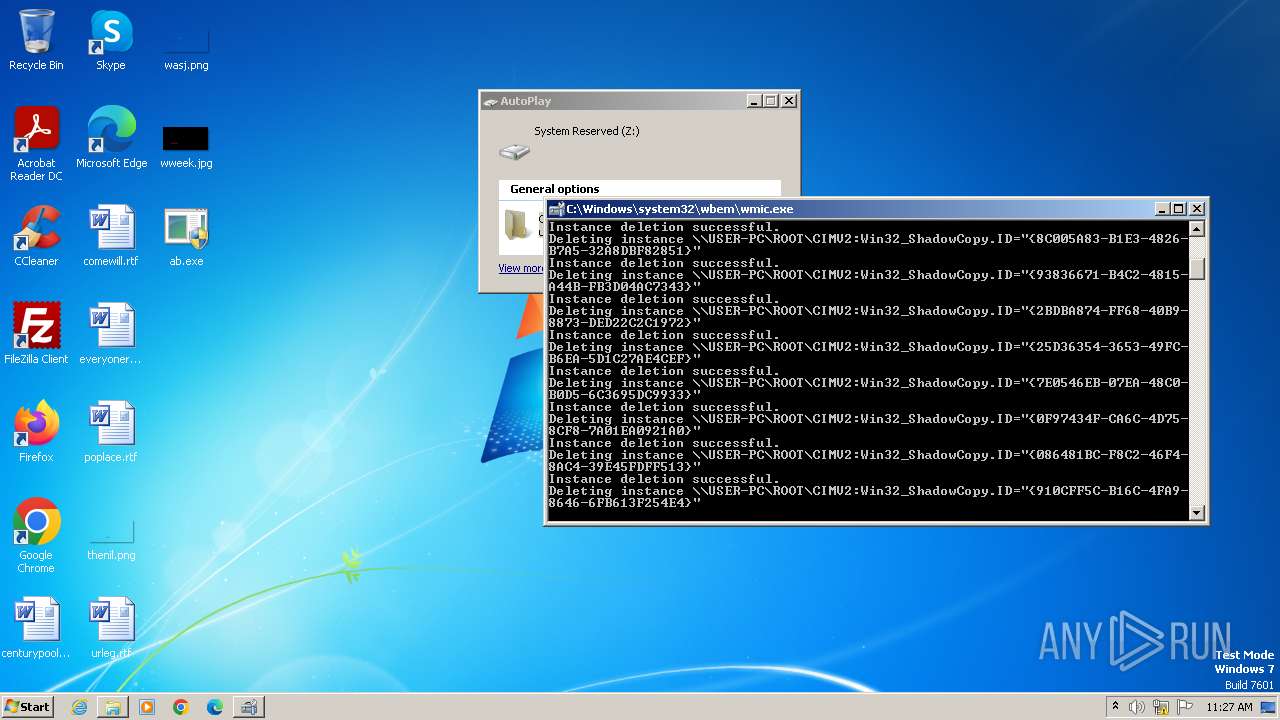
Task: Click the console scrollbar up arrow
Action: pos(1196,228)
